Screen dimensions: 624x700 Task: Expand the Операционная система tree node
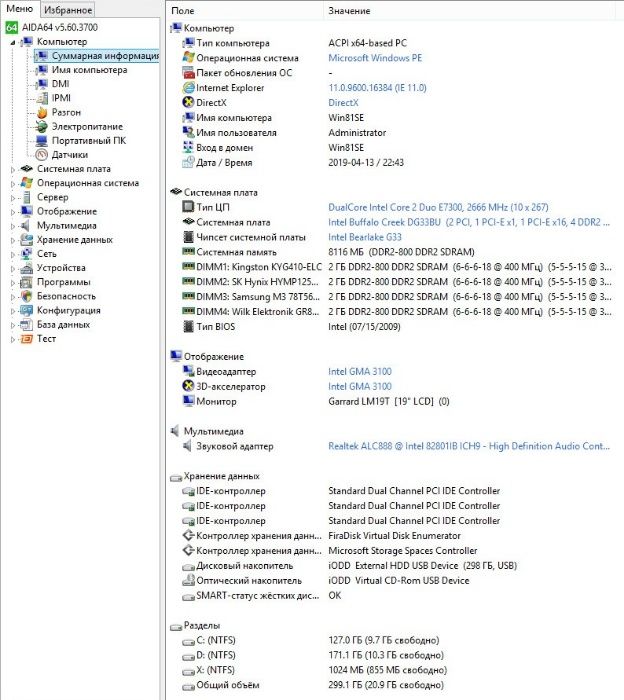pyautogui.click(x=13, y=184)
